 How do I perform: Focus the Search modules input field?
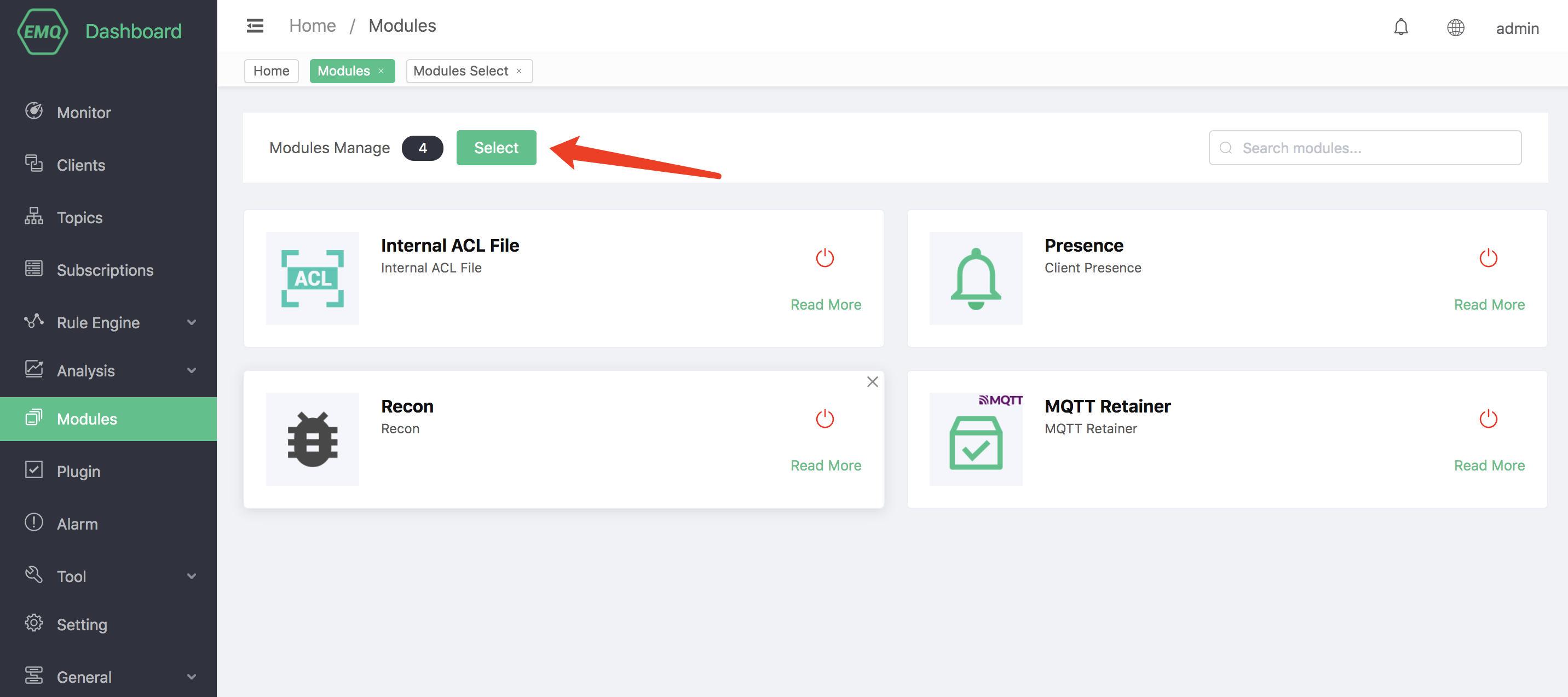pos(1365,147)
